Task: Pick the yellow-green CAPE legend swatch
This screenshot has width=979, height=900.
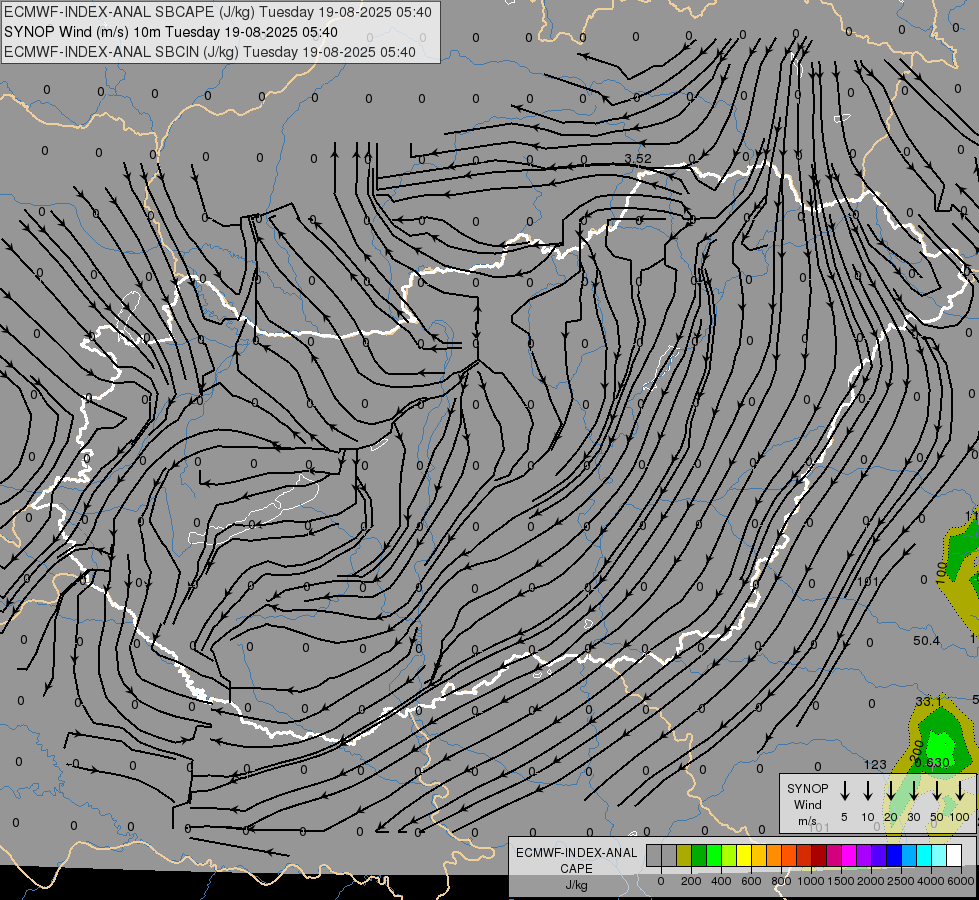Action: point(729,855)
